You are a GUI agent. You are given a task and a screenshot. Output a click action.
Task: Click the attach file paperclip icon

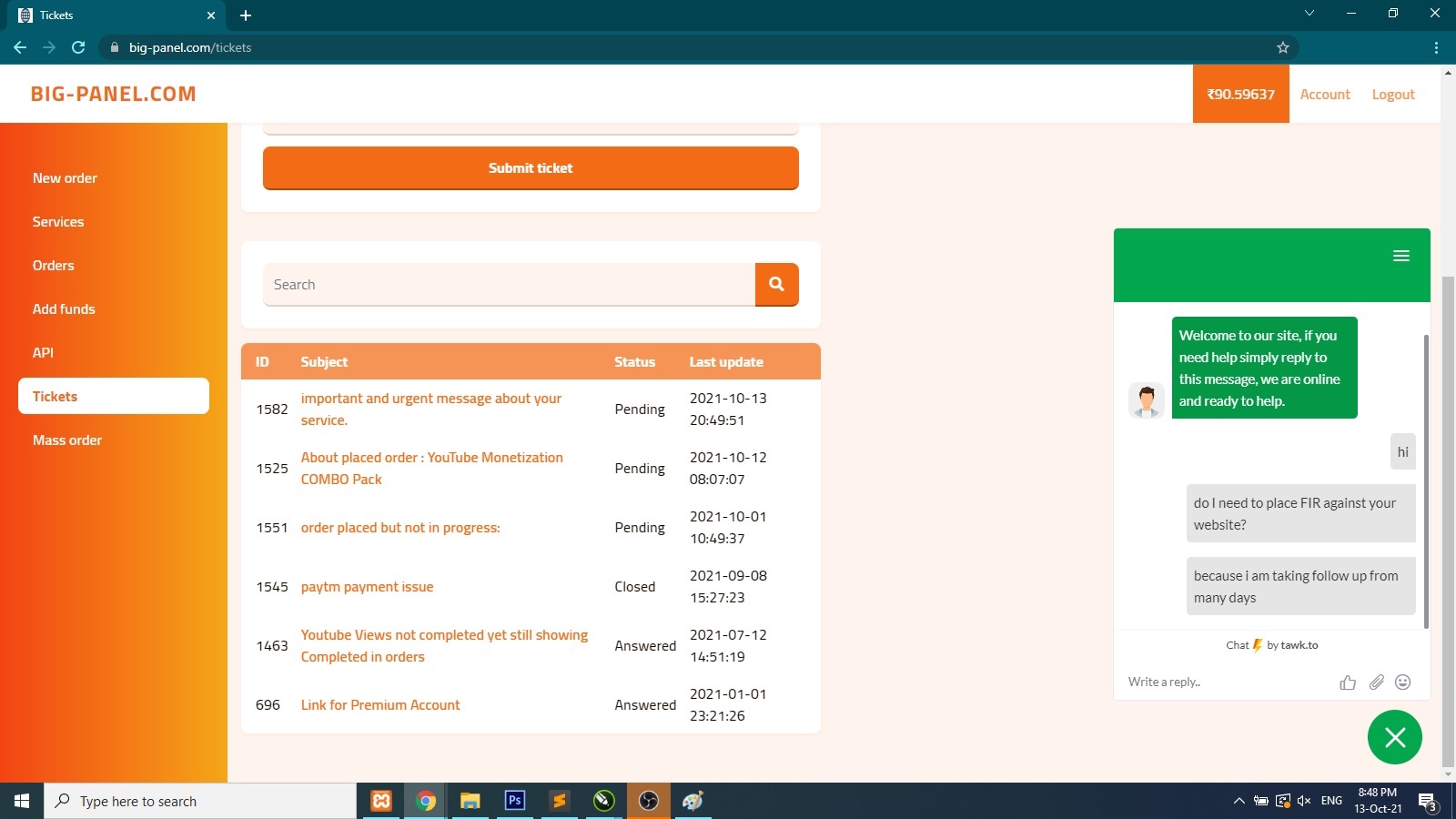[x=1376, y=682]
